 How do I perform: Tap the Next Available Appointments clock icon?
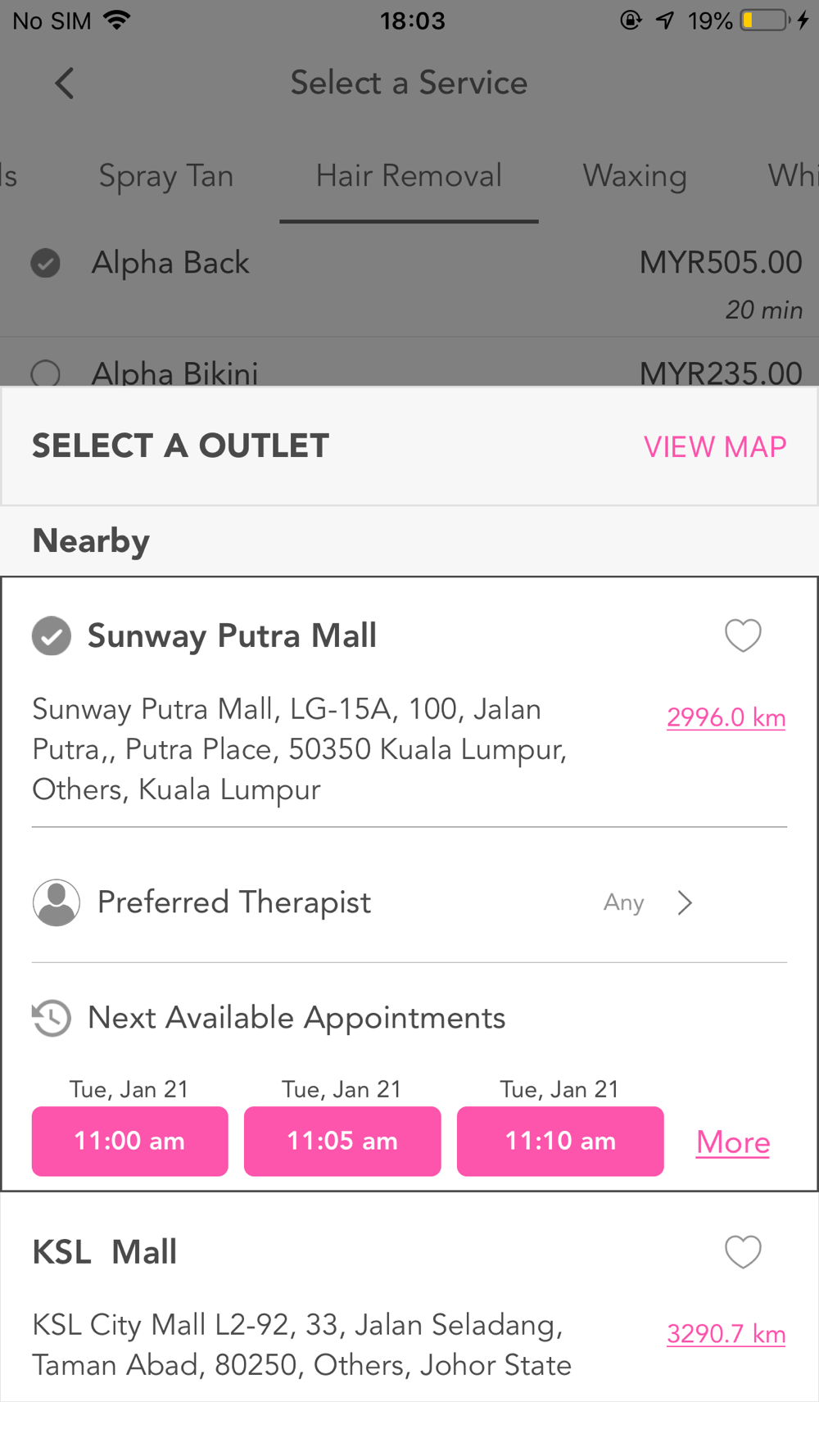coord(52,1018)
